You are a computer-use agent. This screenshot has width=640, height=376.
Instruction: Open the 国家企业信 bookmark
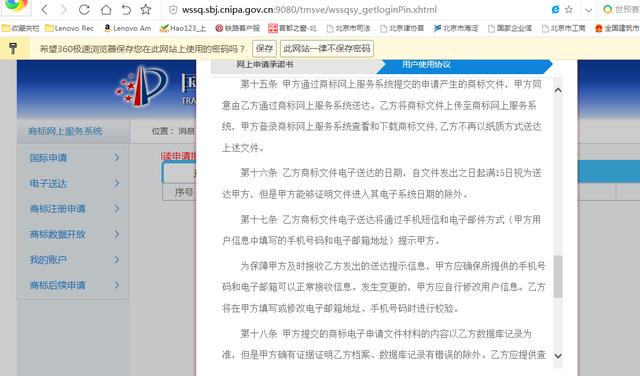coord(510,28)
